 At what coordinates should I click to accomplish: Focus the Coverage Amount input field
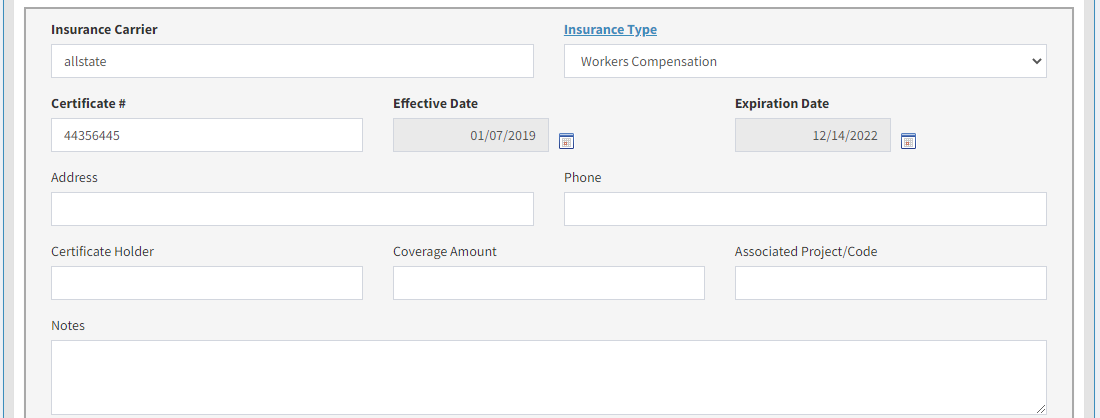[x=549, y=283]
